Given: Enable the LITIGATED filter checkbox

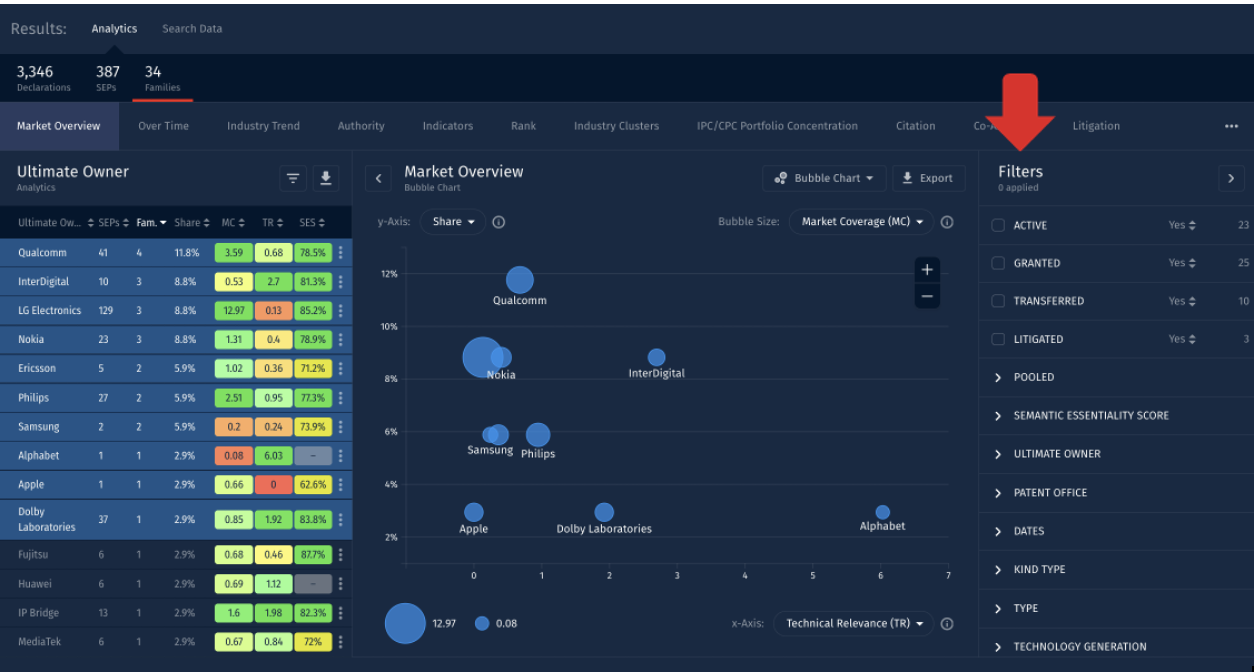Looking at the screenshot, I should (x=998, y=339).
